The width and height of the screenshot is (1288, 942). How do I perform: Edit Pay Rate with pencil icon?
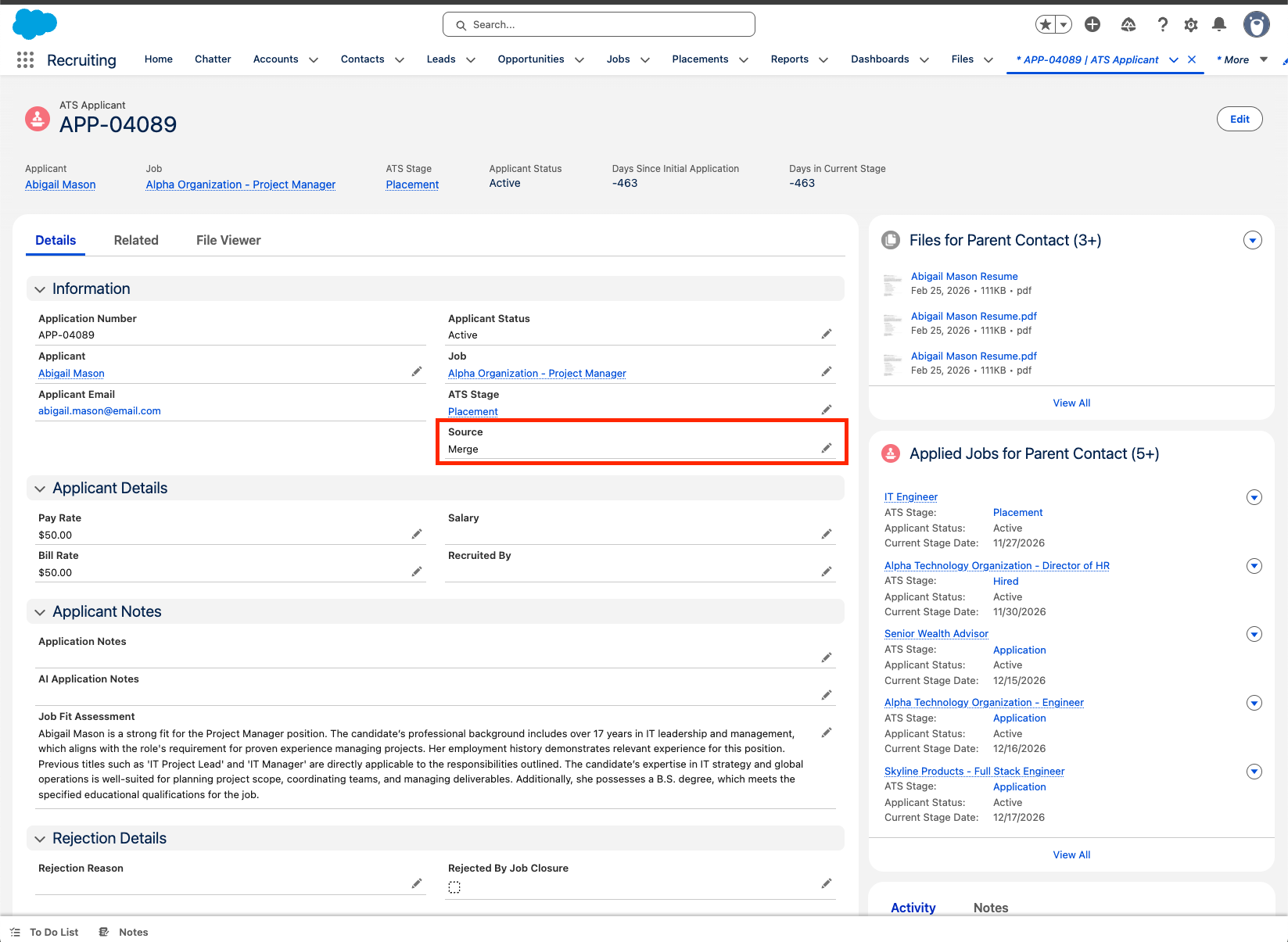[x=417, y=534]
